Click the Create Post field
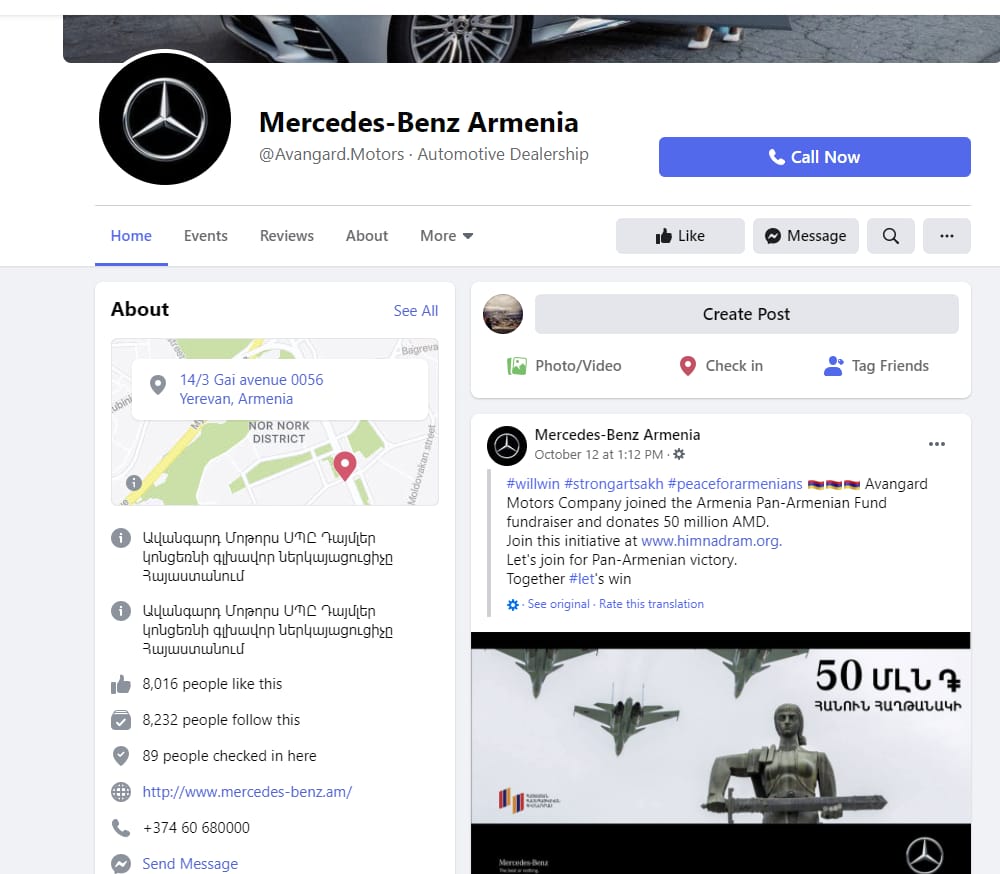 point(746,314)
